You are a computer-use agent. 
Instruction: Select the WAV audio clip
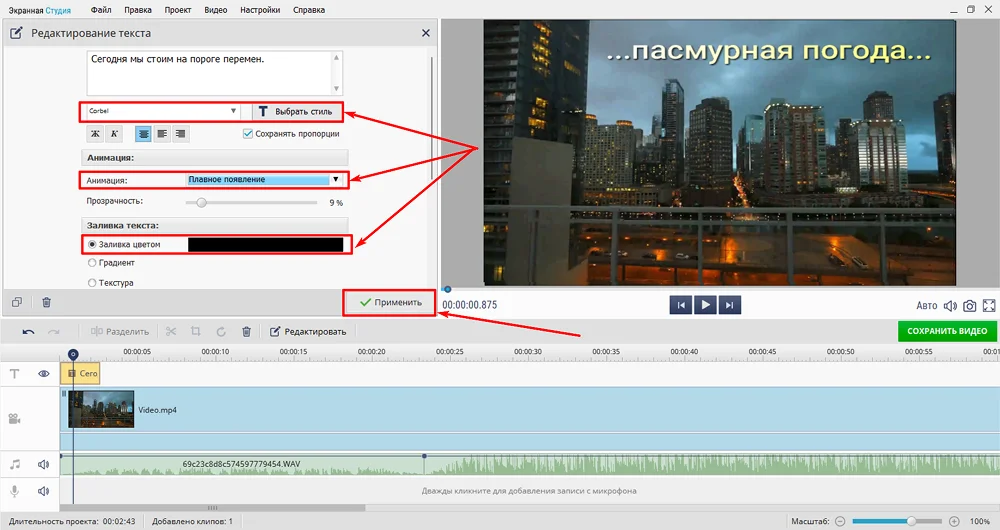pos(242,465)
